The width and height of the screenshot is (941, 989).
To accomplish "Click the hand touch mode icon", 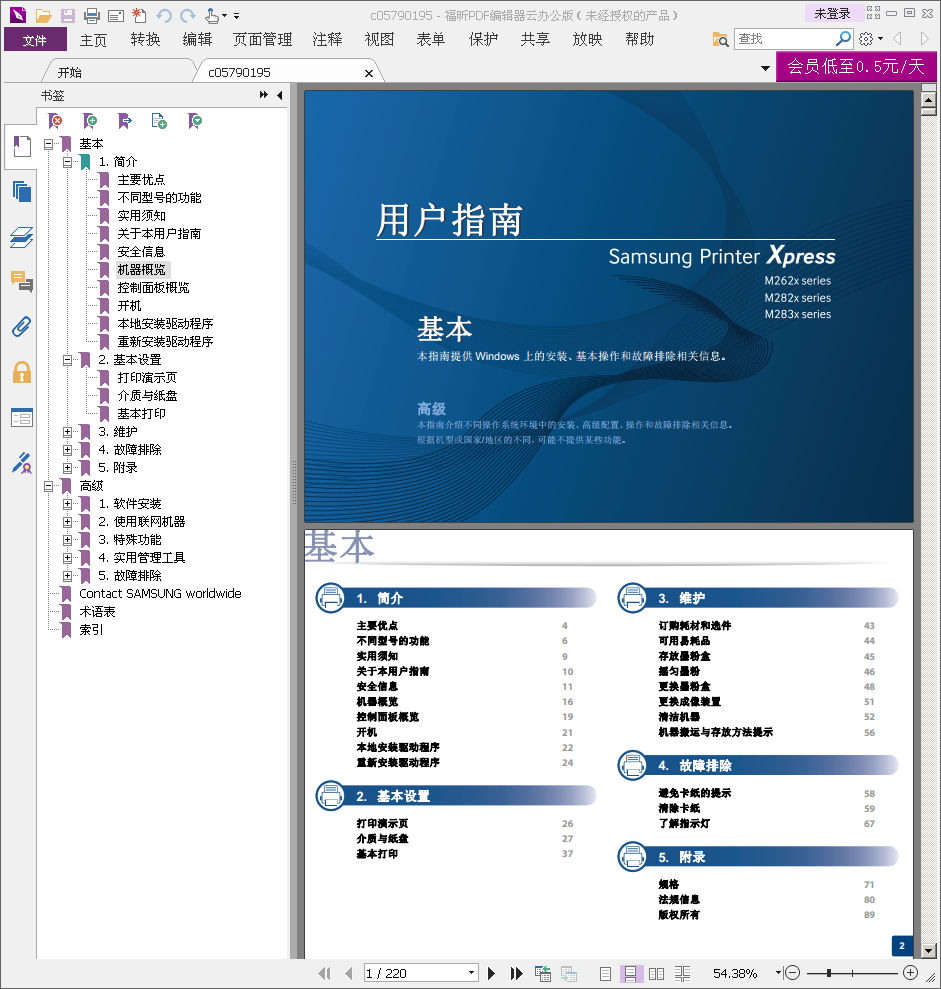I will tap(213, 15).
